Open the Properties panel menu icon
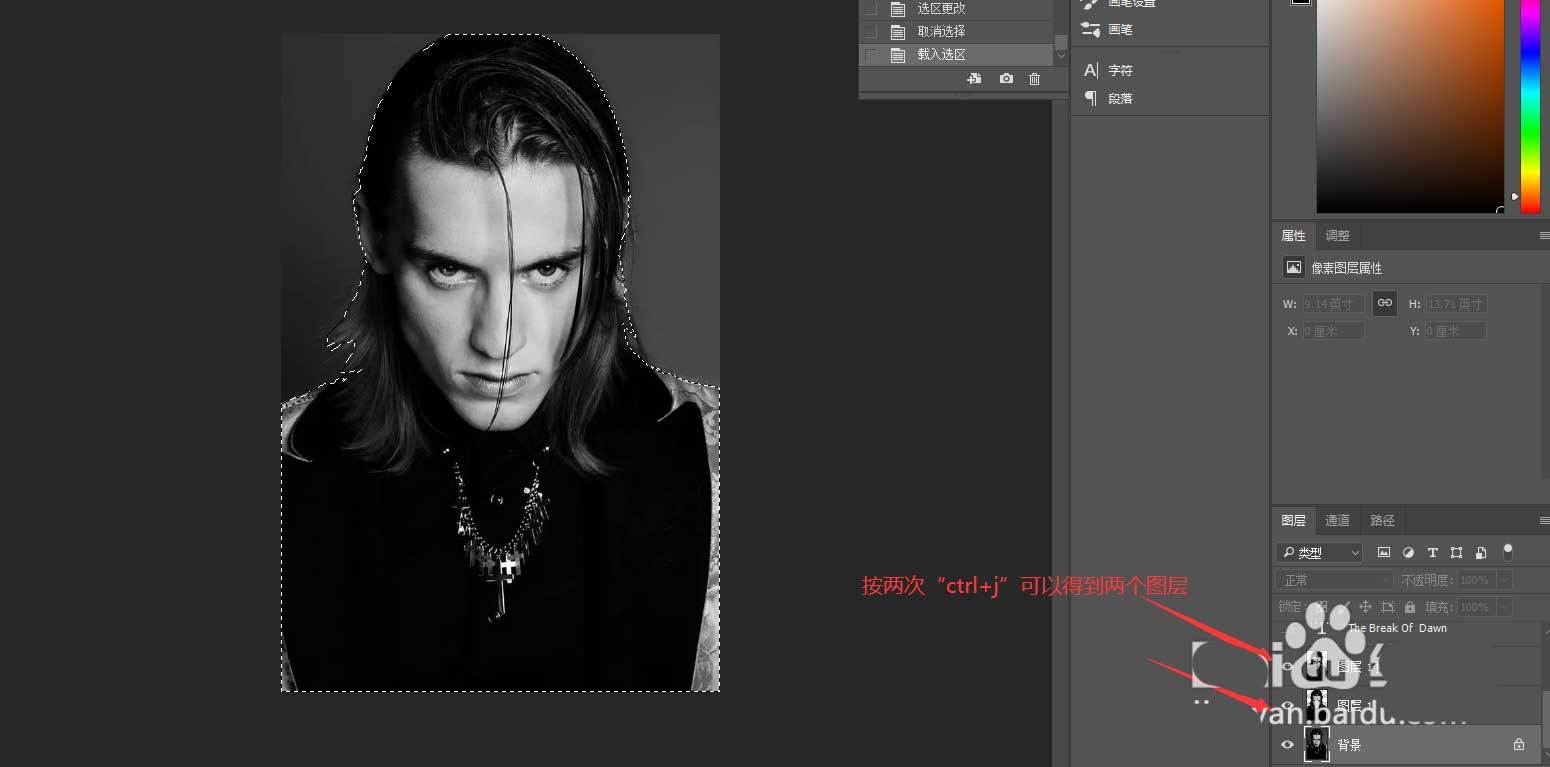The image size is (1550, 767). click(x=1544, y=236)
